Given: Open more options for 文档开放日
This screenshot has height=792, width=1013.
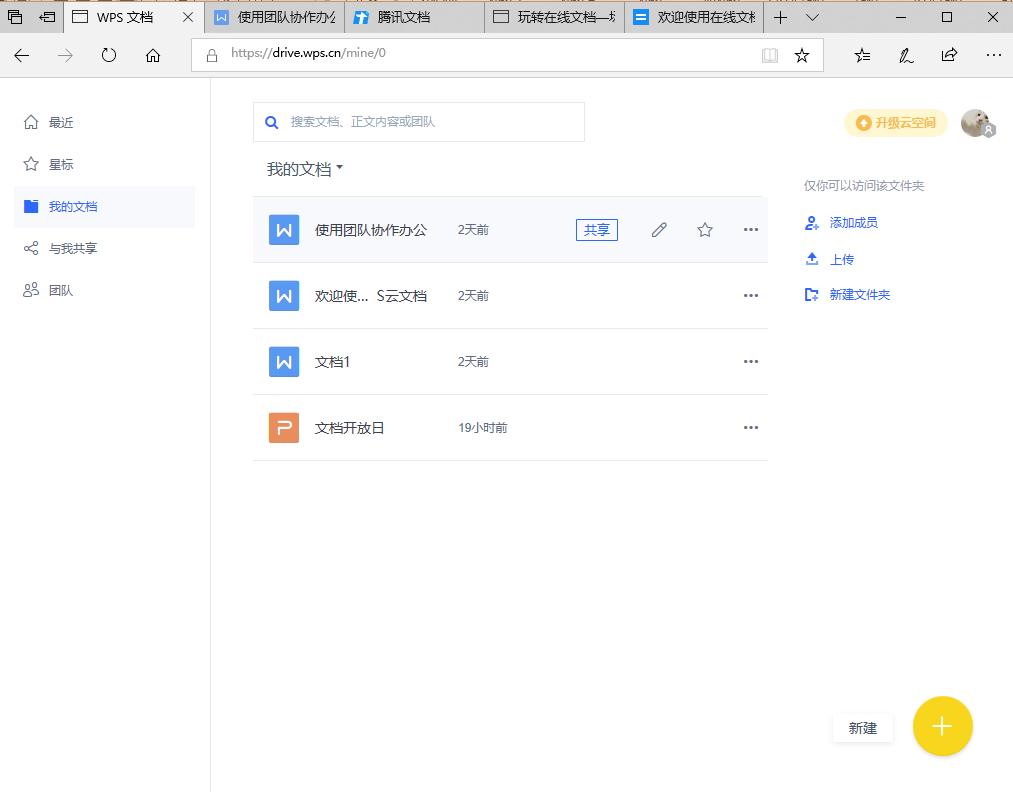Looking at the screenshot, I should coord(751,428).
